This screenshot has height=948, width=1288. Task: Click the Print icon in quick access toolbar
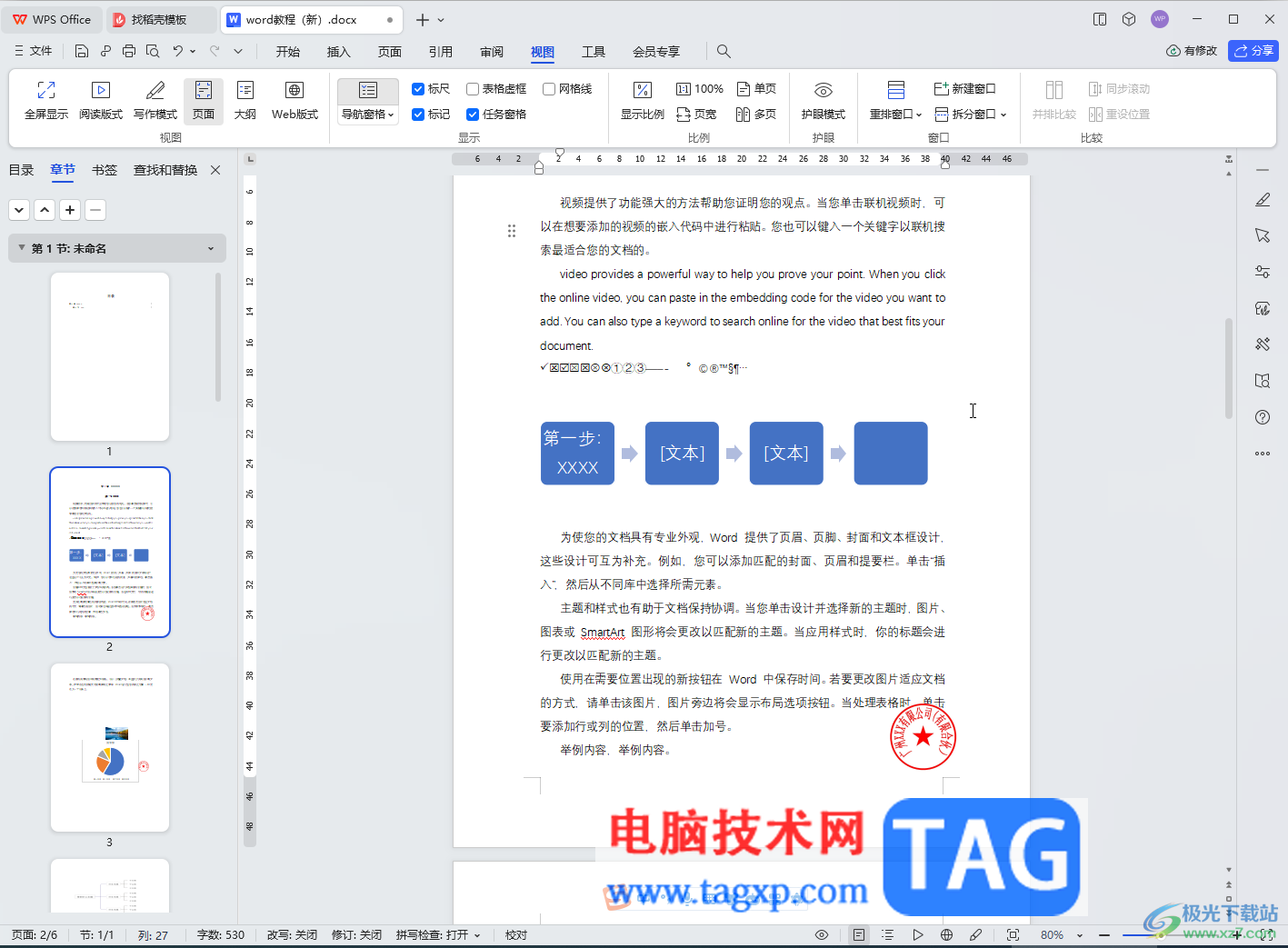[x=129, y=52]
